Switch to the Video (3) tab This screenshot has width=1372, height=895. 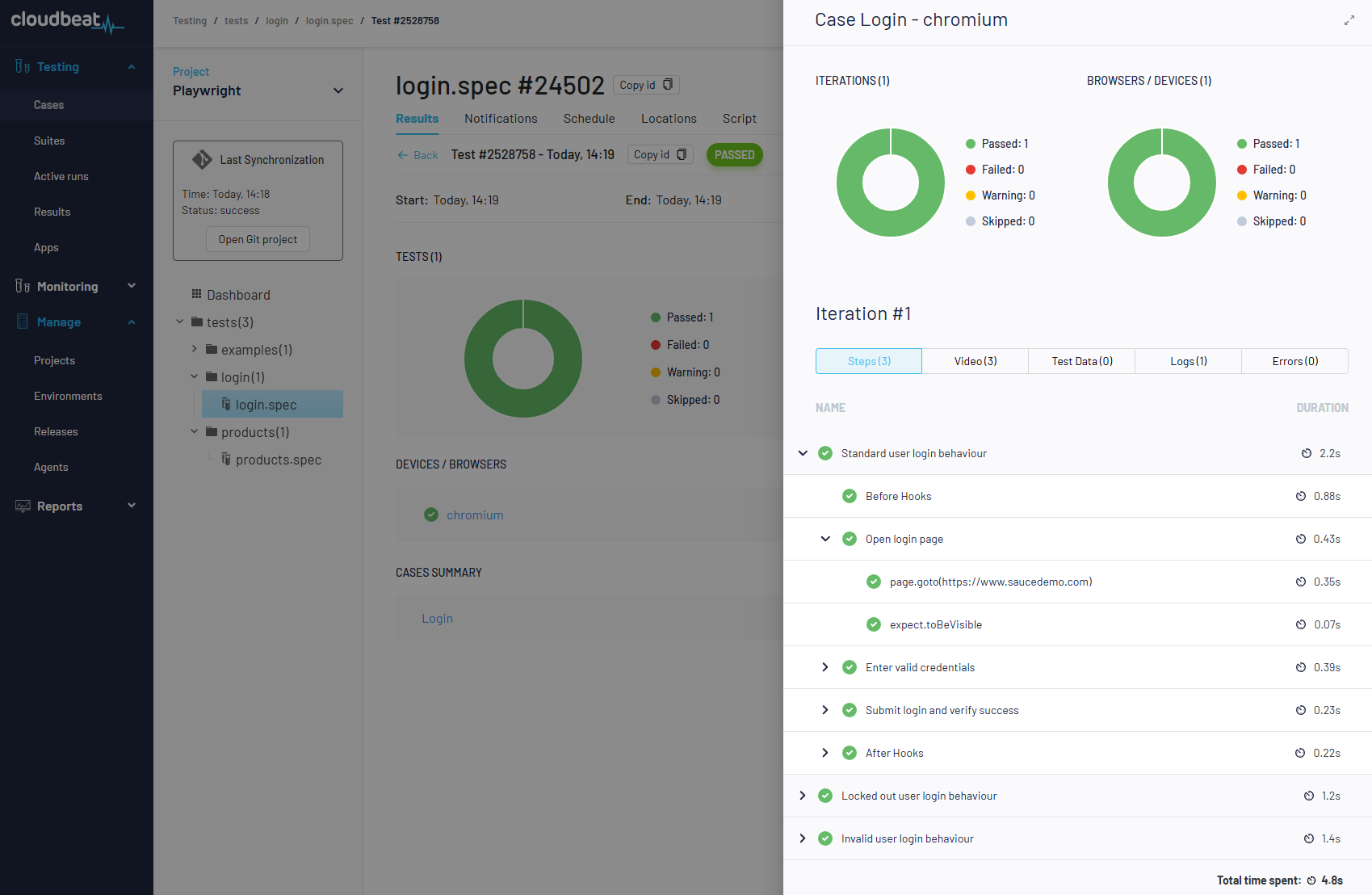pos(976,361)
